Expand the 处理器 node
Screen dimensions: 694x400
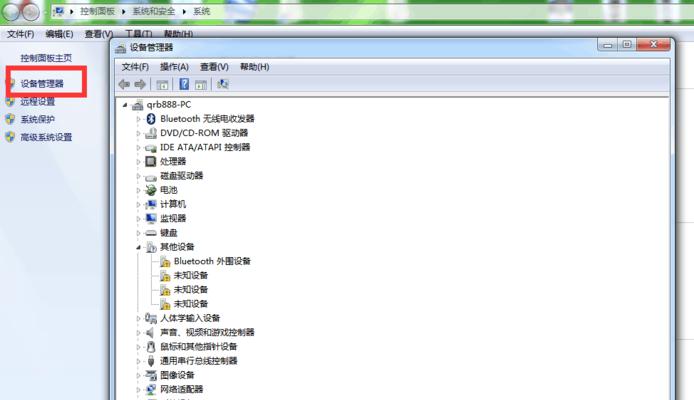(138, 162)
